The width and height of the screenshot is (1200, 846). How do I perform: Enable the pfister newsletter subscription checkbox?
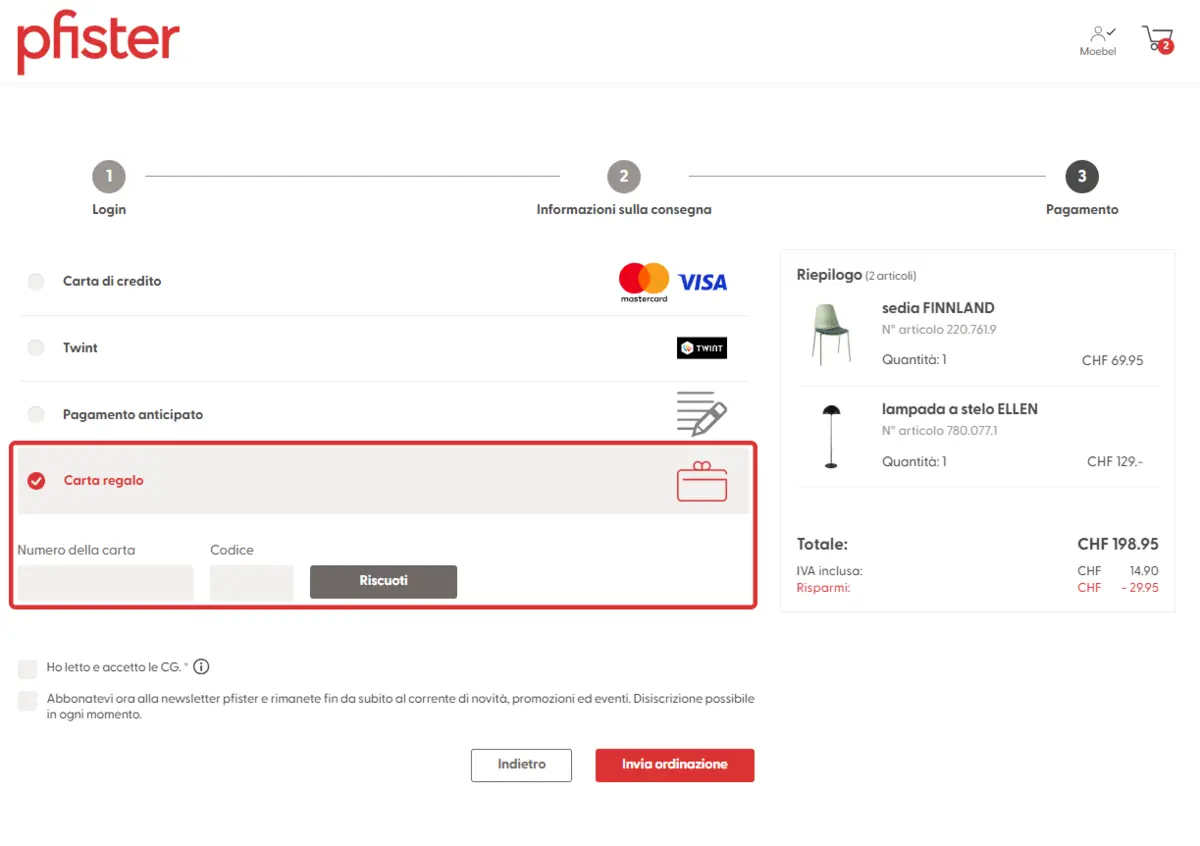[28, 700]
